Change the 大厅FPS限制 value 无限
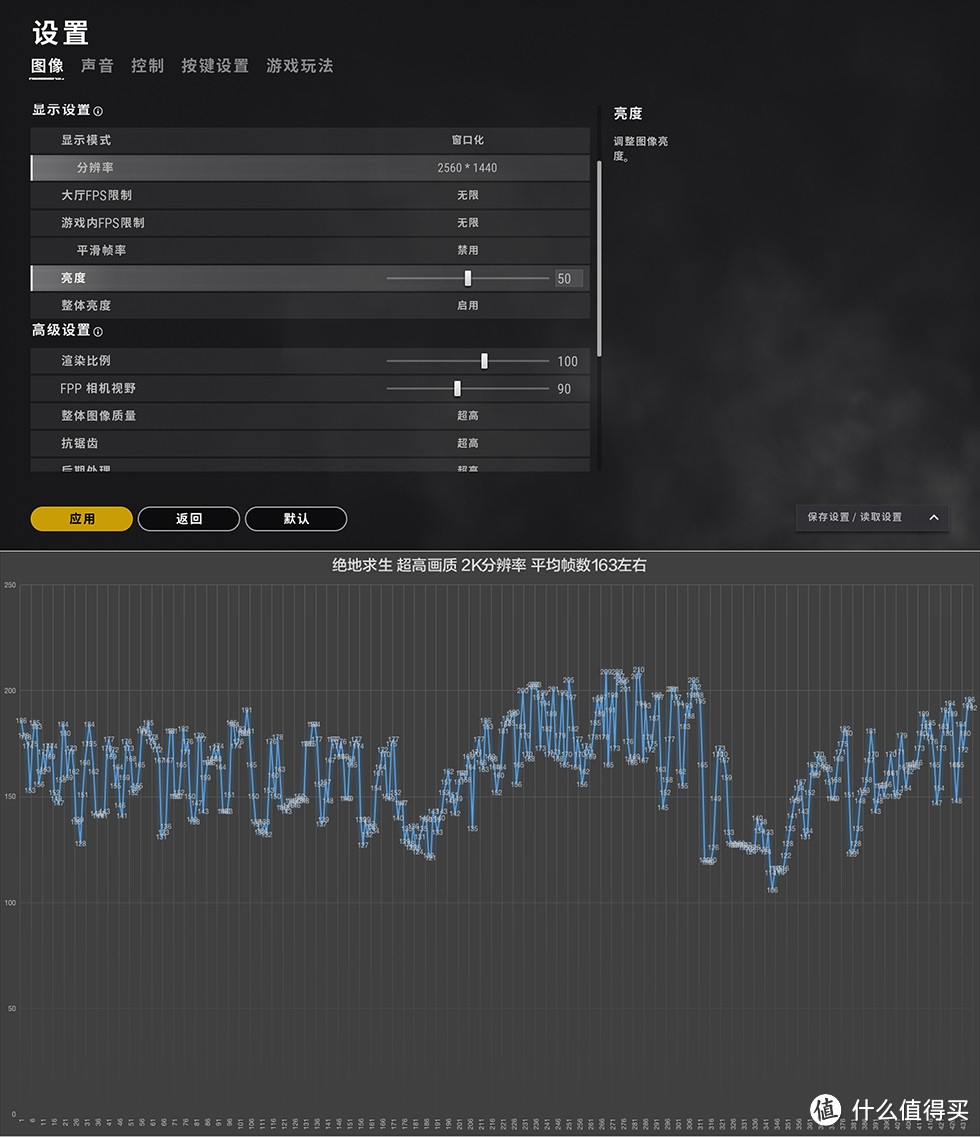Viewport: 980px width, 1137px height. click(467, 195)
